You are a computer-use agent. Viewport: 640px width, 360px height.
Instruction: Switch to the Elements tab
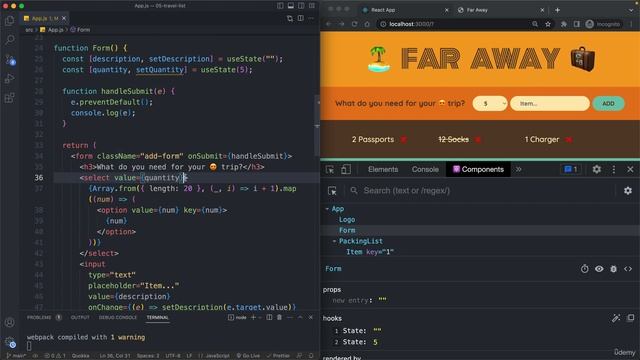pos(383,169)
